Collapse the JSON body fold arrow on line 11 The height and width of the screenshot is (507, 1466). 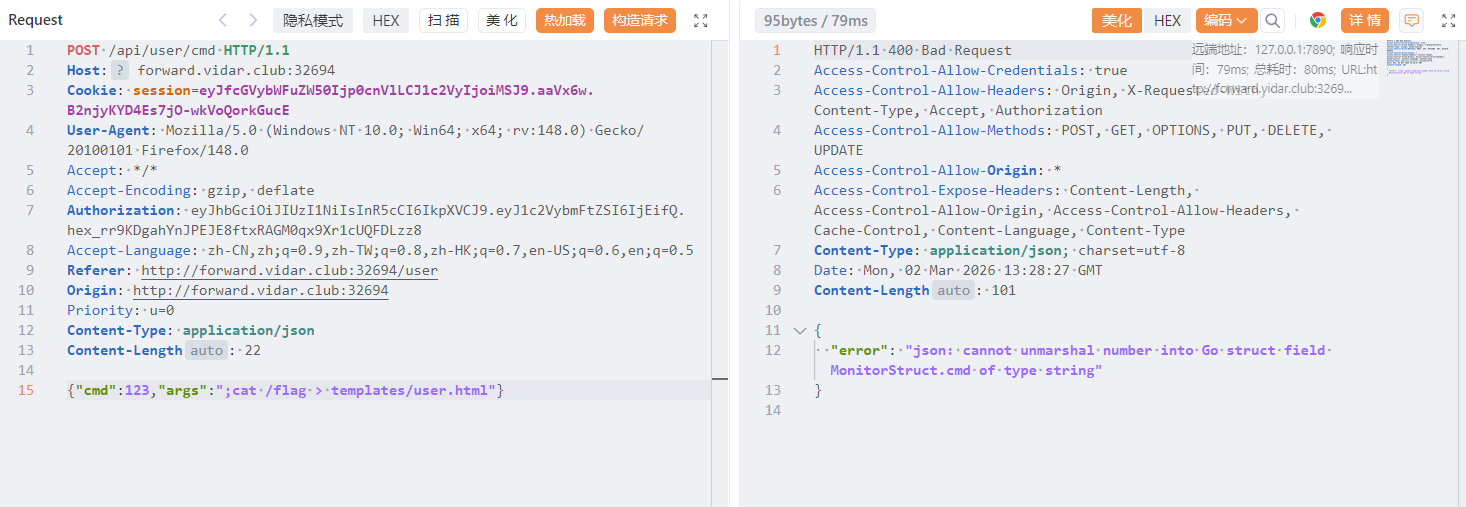point(798,330)
